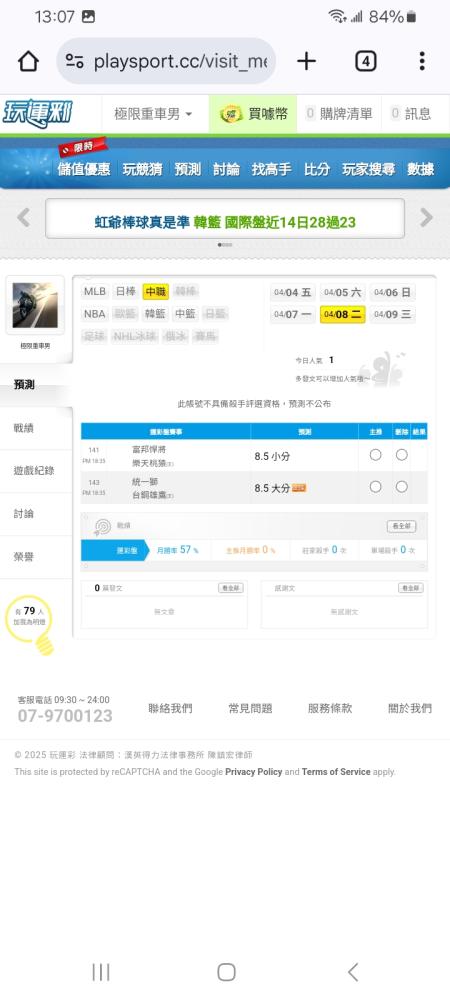Select the 04/09 三 date tab
Viewport: 450px width, 1000px height.
coord(392,314)
